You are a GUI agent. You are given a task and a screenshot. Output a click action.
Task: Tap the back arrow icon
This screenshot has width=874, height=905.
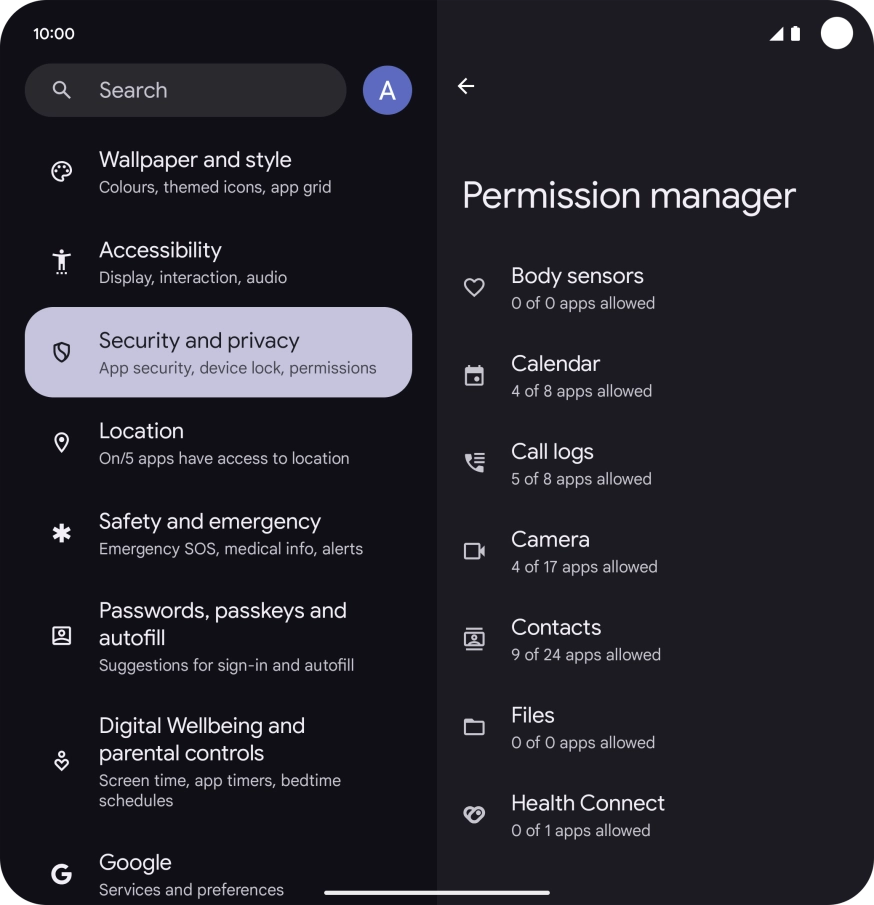(466, 86)
